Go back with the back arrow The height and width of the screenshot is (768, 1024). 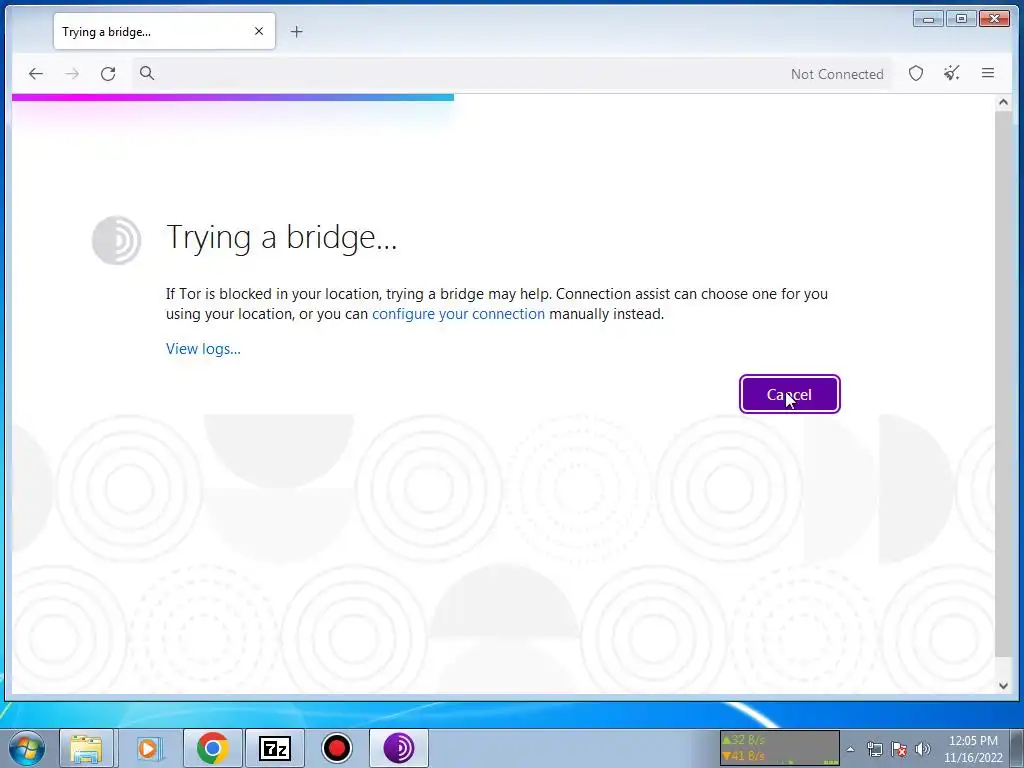pyautogui.click(x=36, y=74)
